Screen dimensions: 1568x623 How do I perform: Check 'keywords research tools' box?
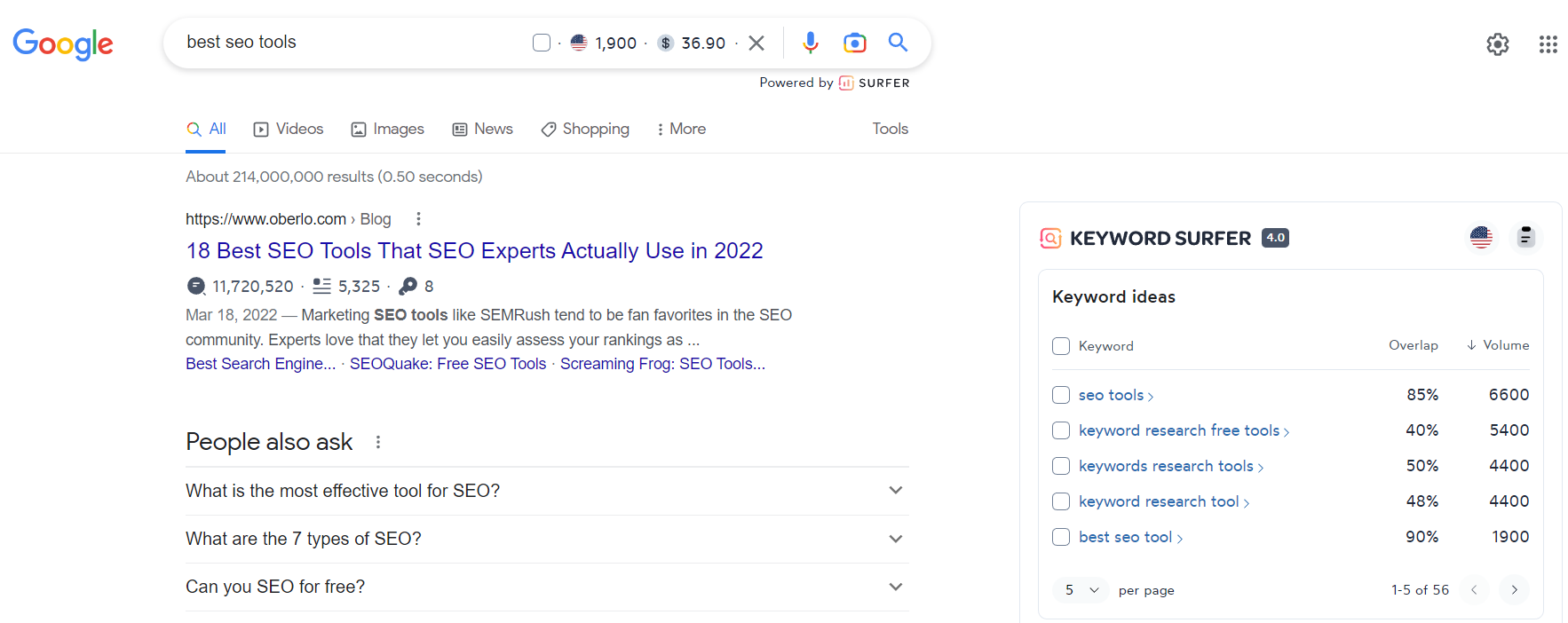click(x=1061, y=466)
